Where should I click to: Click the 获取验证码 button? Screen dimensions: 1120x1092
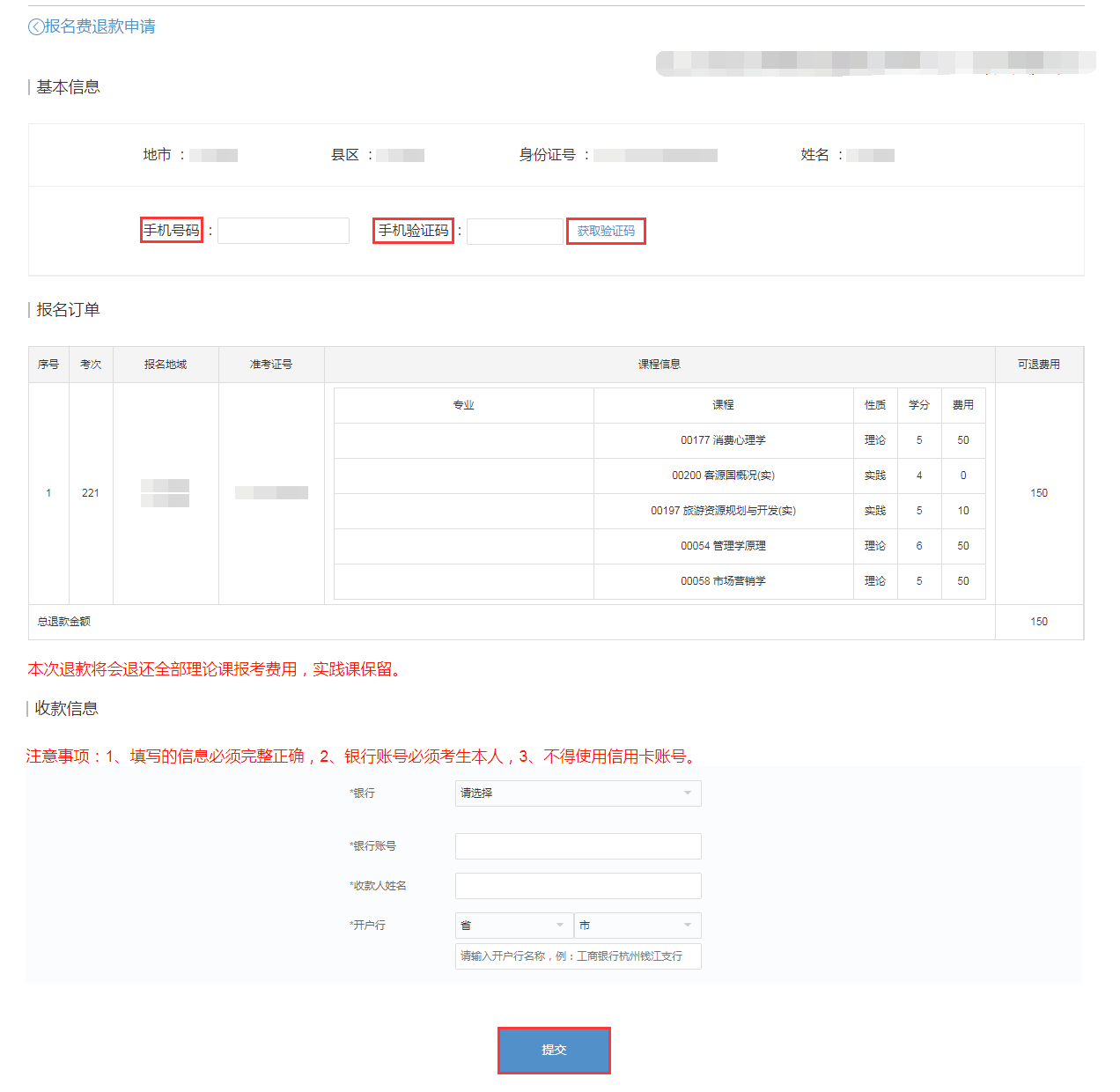coord(605,231)
